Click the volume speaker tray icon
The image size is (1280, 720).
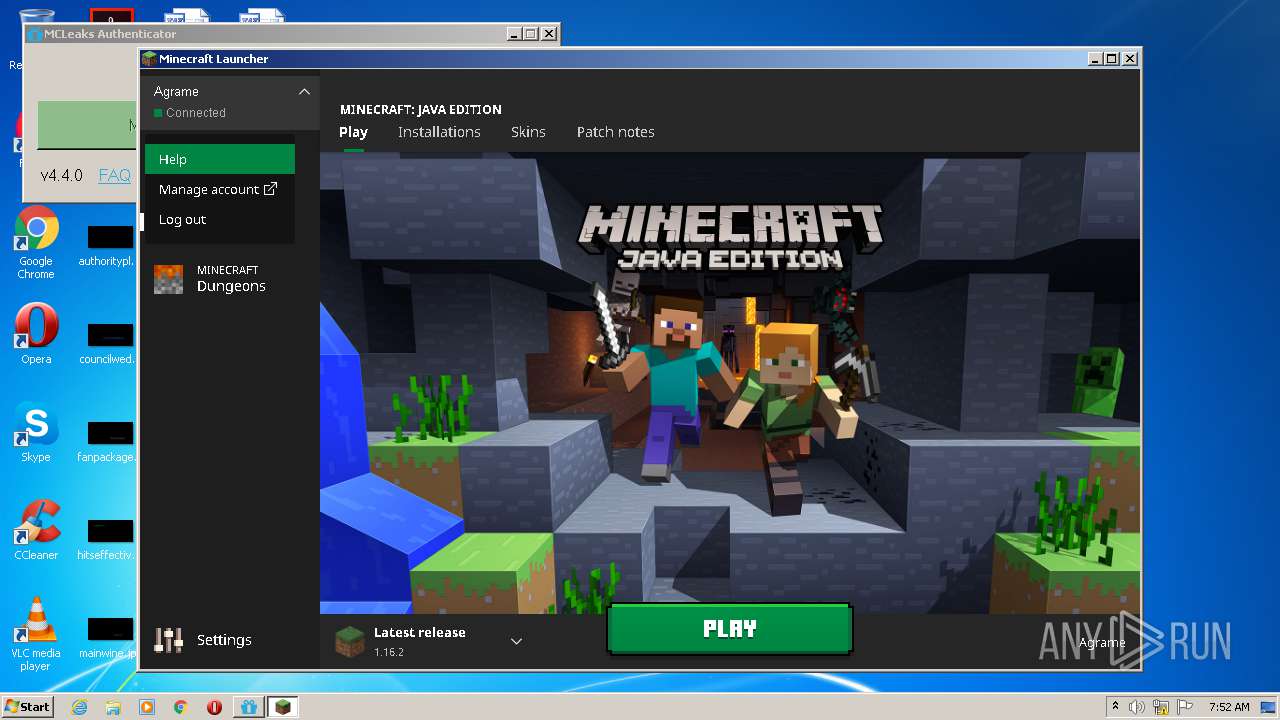1137,707
